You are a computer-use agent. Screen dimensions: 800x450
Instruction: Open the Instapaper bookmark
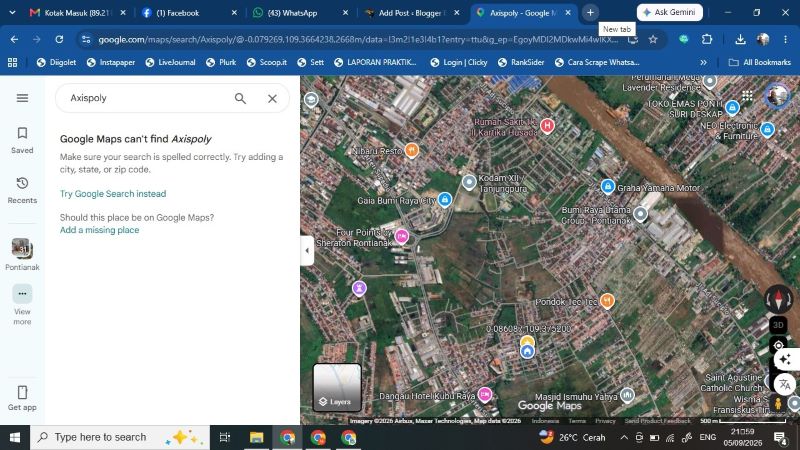tap(111, 62)
